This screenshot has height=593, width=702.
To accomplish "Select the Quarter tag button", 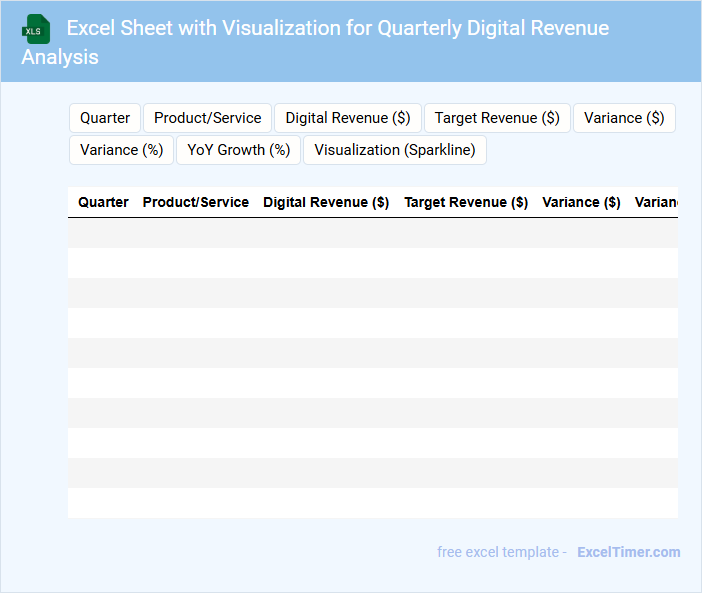I will [x=105, y=118].
